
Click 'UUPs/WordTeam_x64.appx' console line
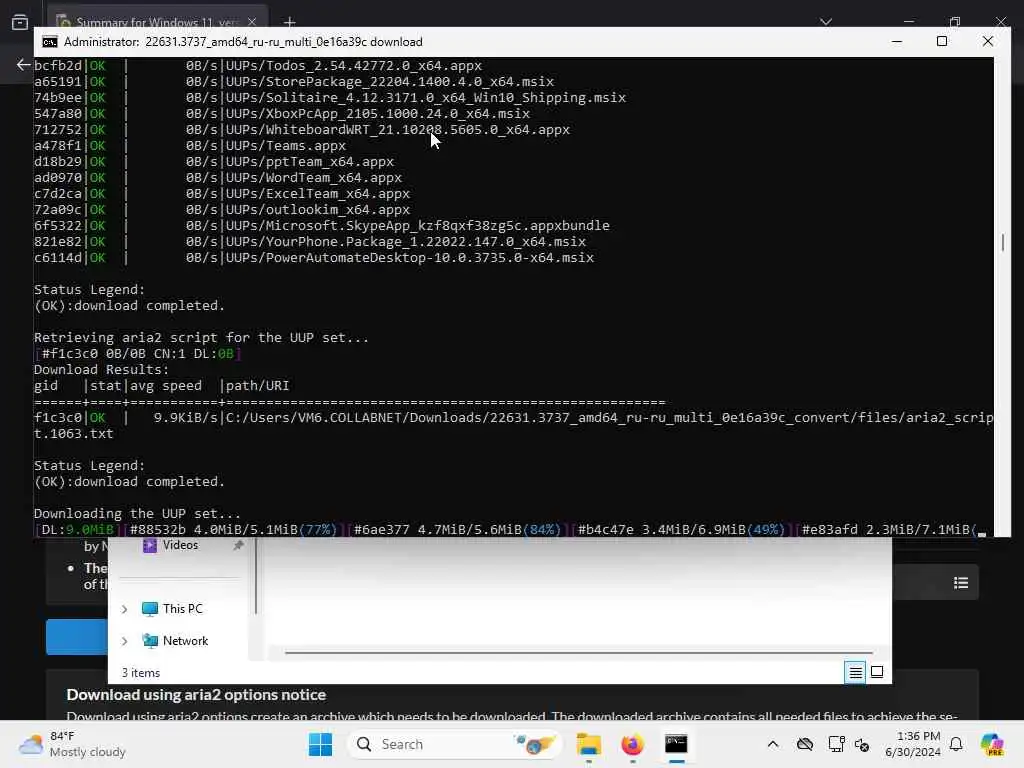(314, 178)
